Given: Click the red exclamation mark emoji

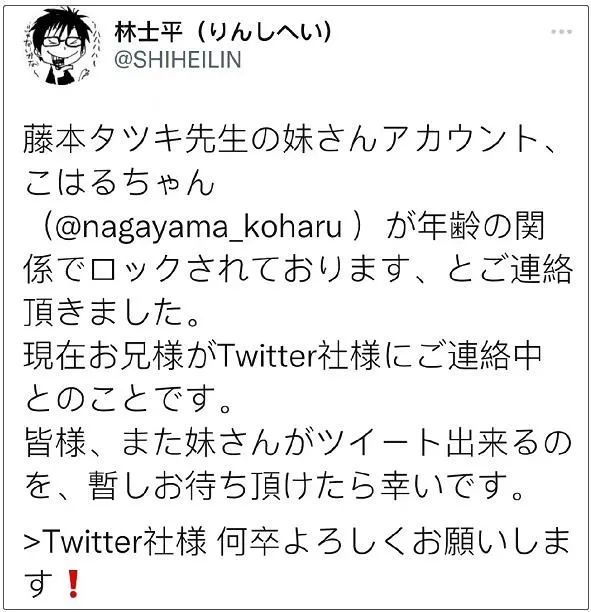Looking at the screenshot, I should click(x=73, y=584).
